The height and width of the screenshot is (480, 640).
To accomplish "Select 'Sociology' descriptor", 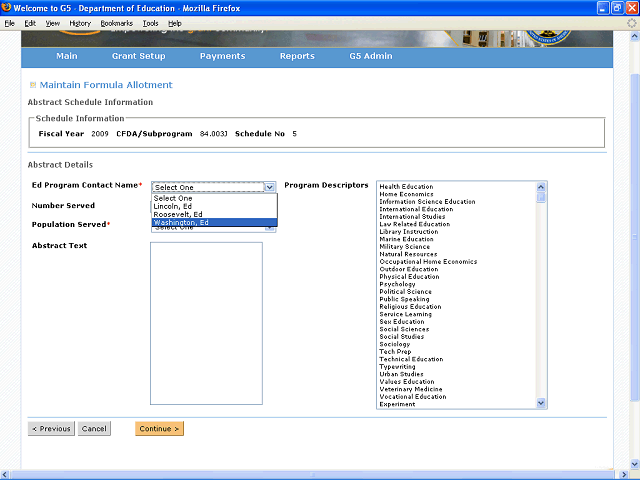I will (395, 344).
